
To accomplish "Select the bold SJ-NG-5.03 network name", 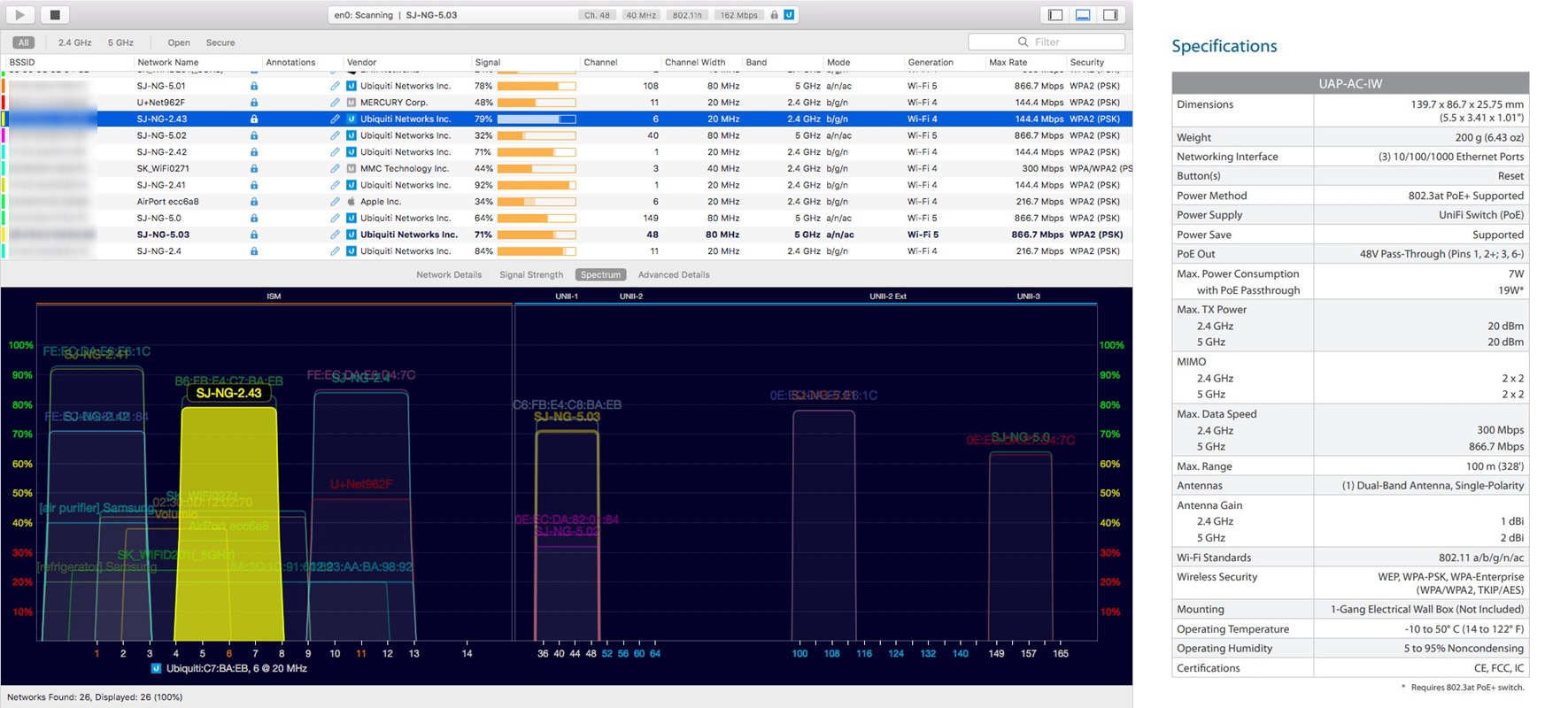I will [163, 235].
